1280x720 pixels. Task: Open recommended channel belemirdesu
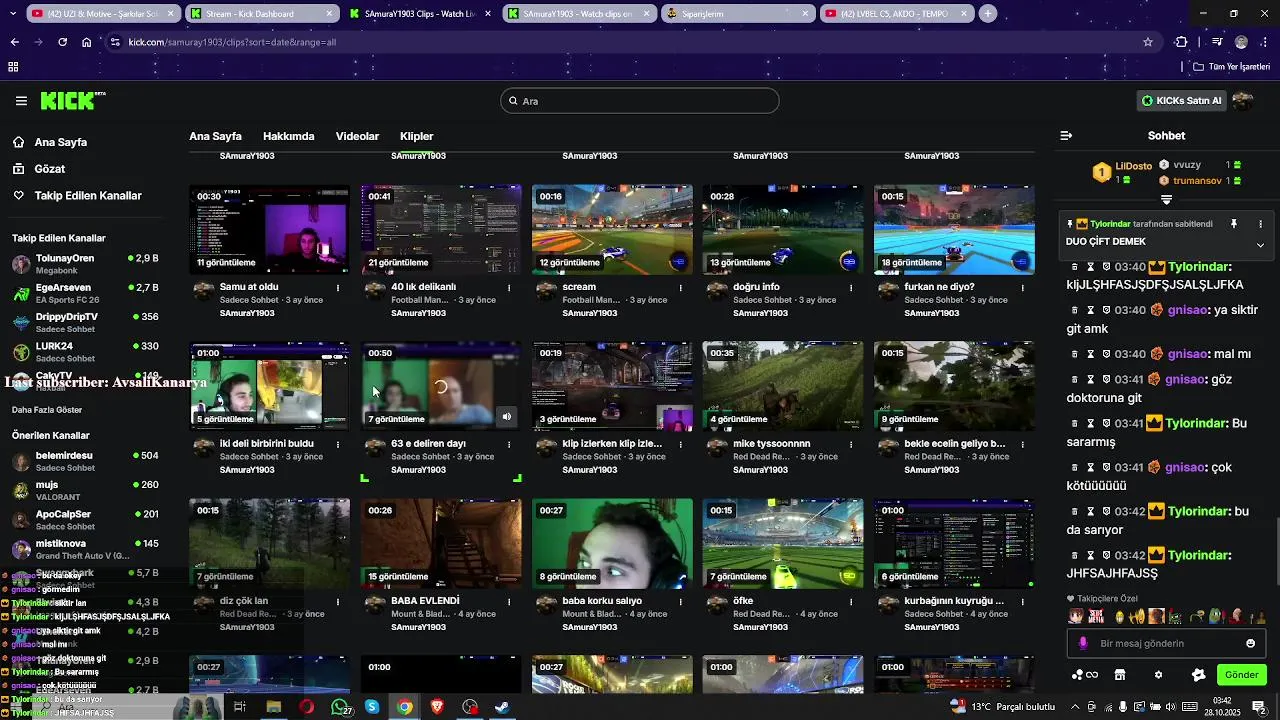85,461
